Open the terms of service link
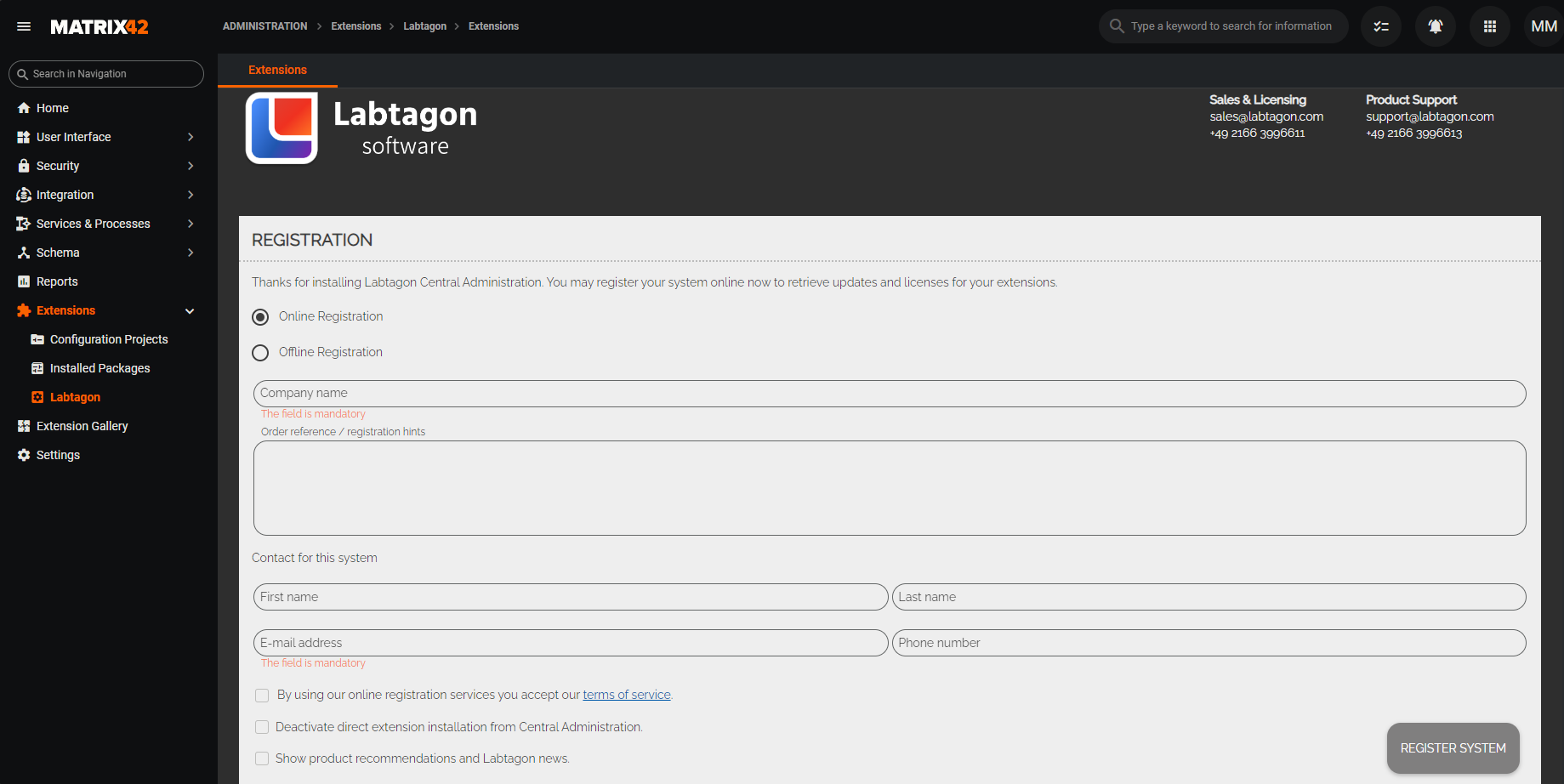The height and width of the screenshot is (784, 1564). pyautogui.click(x=627, y=695)
